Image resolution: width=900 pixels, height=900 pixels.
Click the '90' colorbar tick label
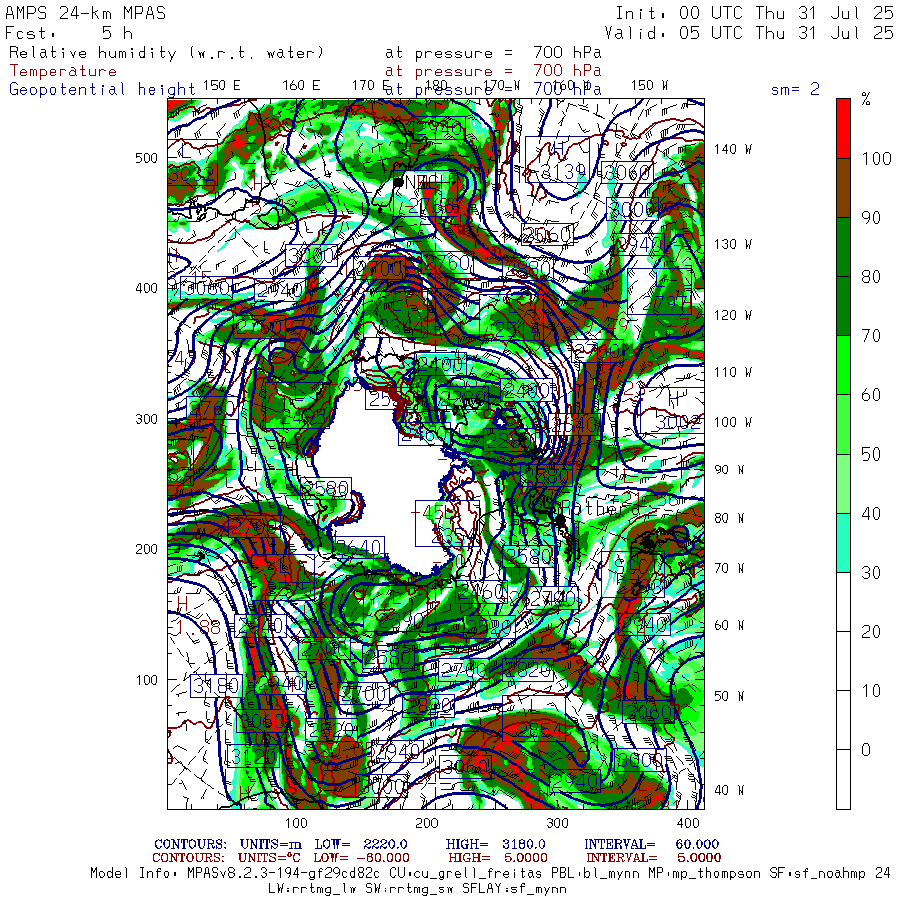(x=871, y=218)
